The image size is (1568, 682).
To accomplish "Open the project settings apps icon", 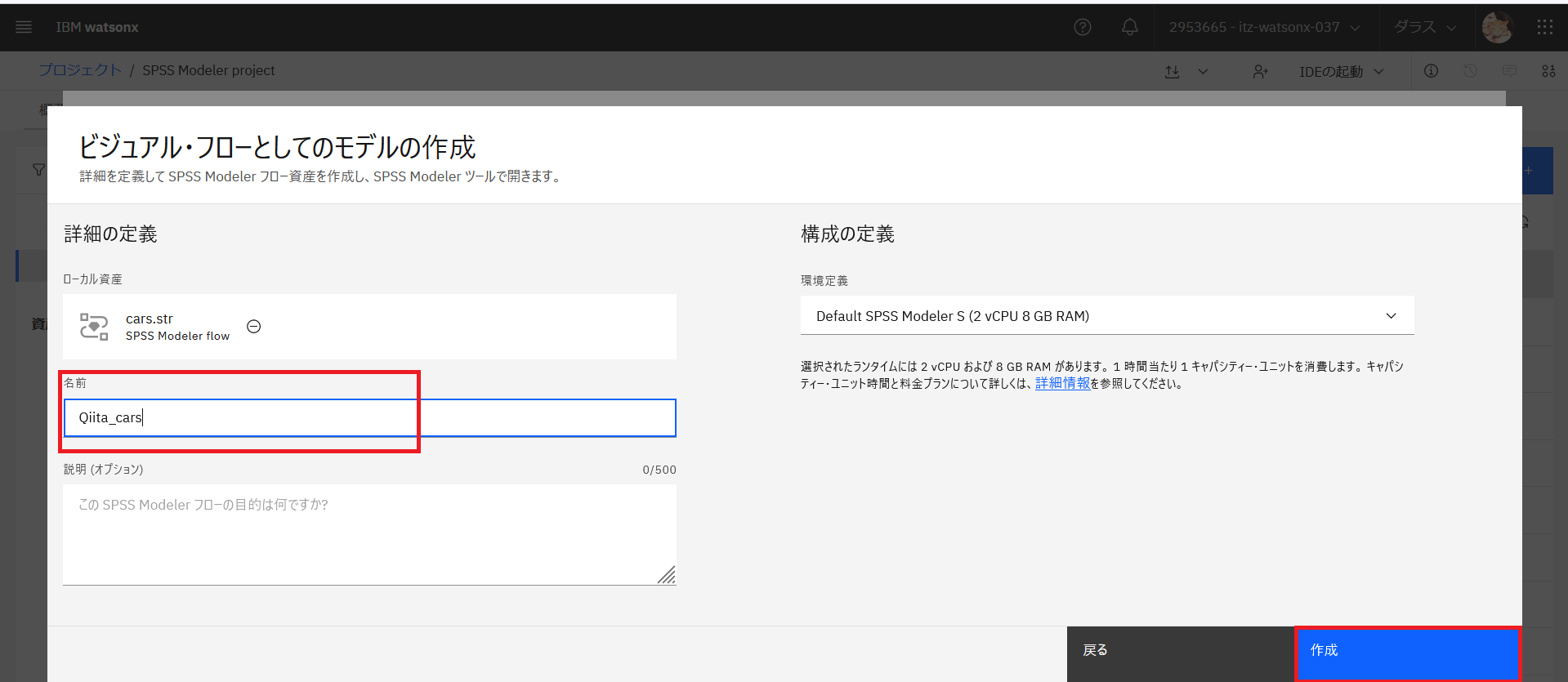I will [1548, 71].
